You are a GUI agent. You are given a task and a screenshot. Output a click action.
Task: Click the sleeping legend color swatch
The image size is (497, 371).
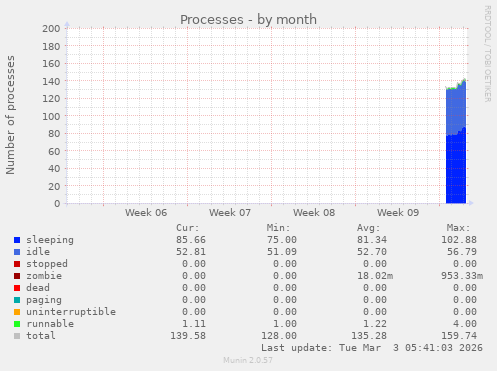pos(17,240)
